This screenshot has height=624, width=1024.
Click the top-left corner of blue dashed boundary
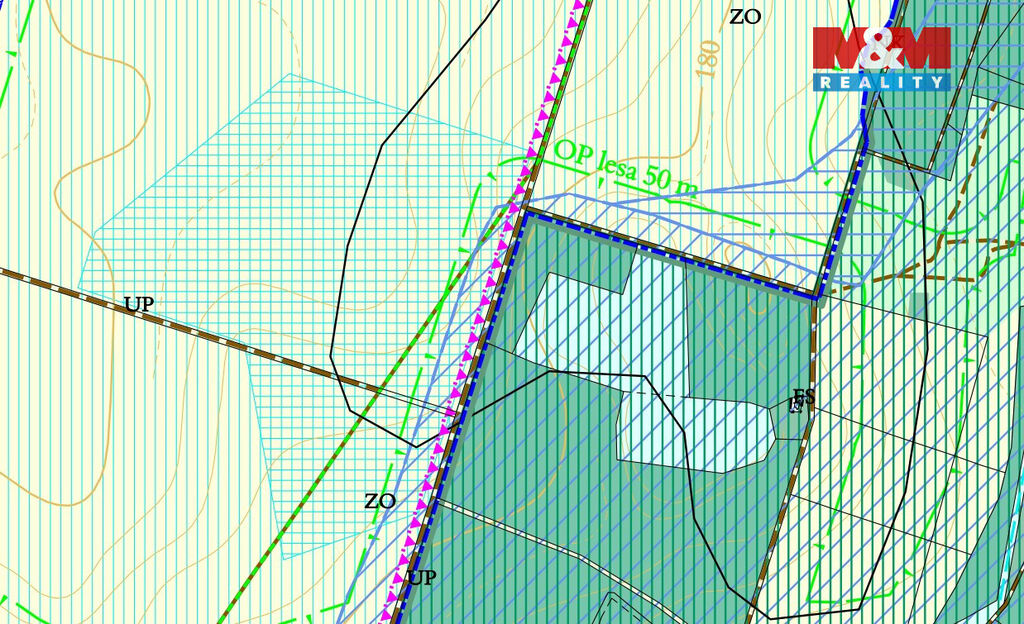[x=524, y=210]
